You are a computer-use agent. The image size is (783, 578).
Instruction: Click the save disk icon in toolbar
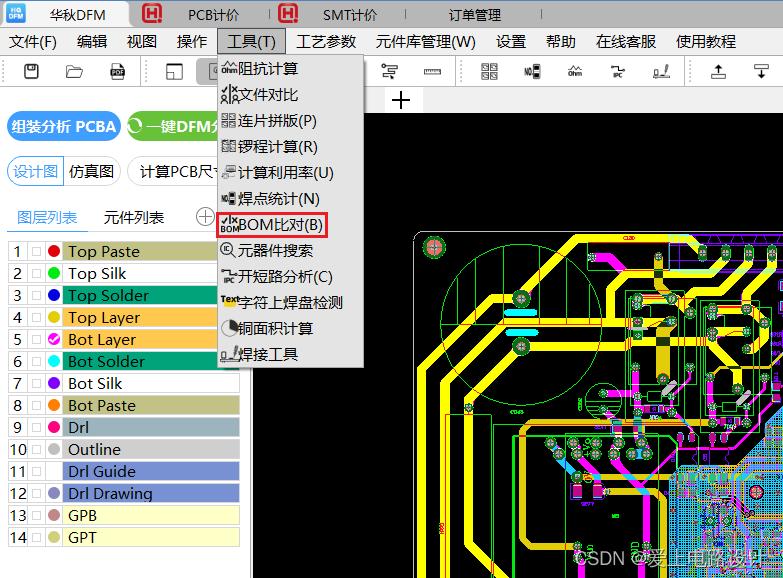[31, 71]
